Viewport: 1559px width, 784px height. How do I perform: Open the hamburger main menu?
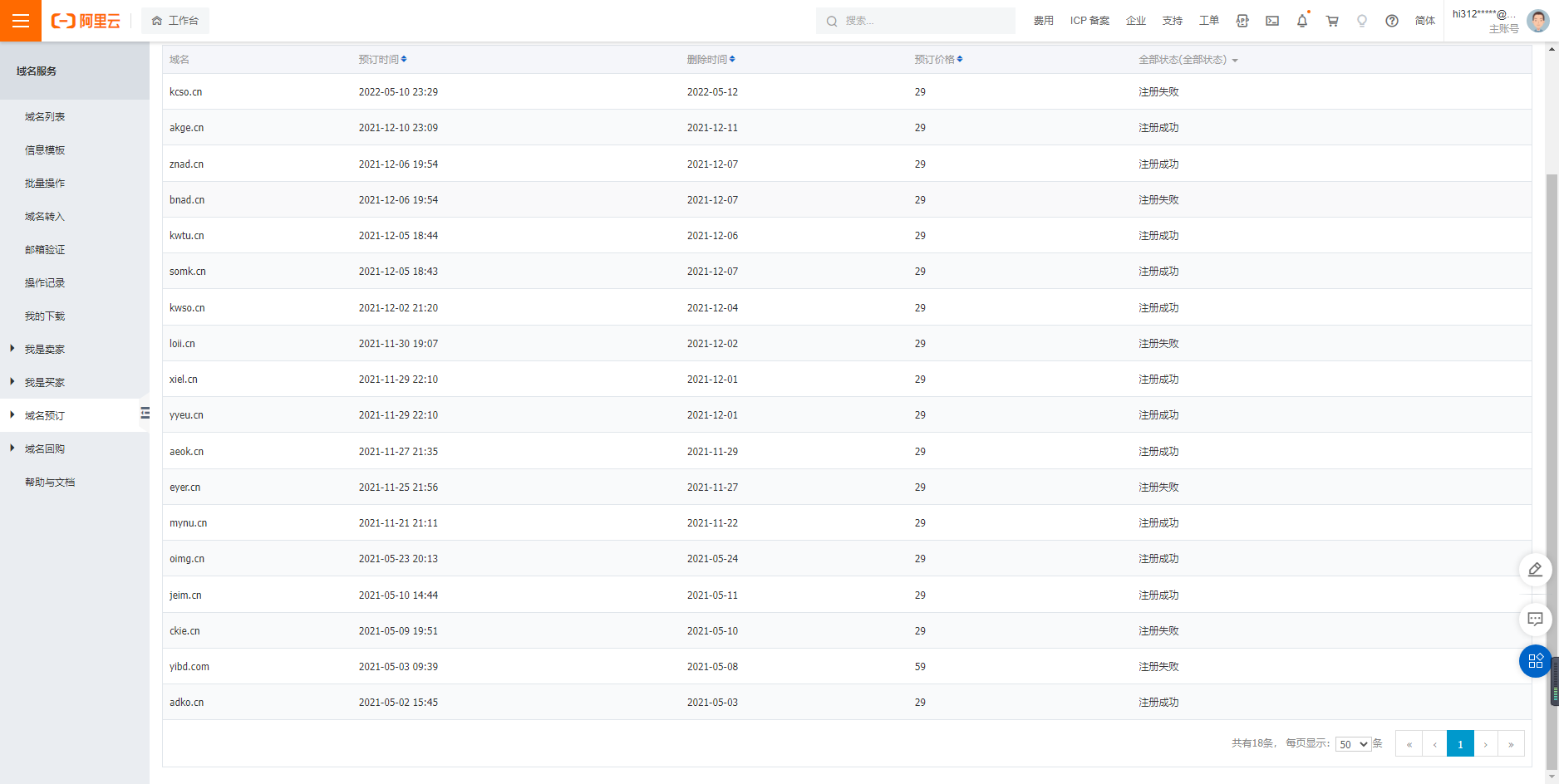tap(21, 21)
